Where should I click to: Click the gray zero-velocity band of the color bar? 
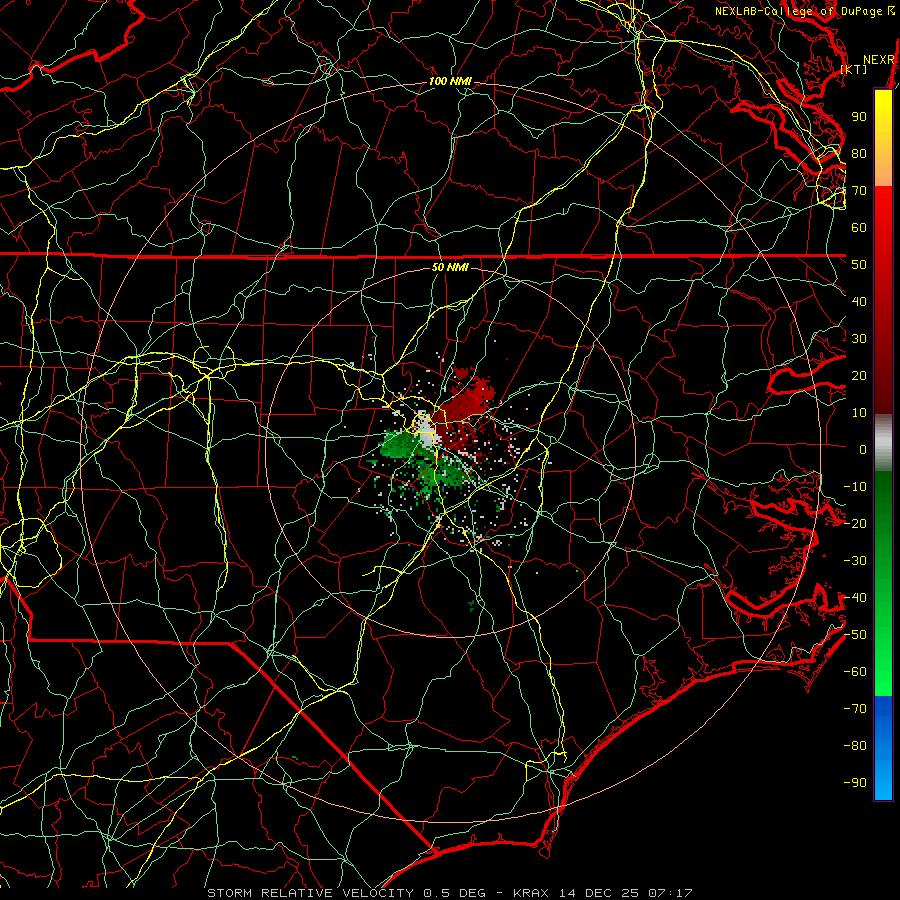(883, 442)
